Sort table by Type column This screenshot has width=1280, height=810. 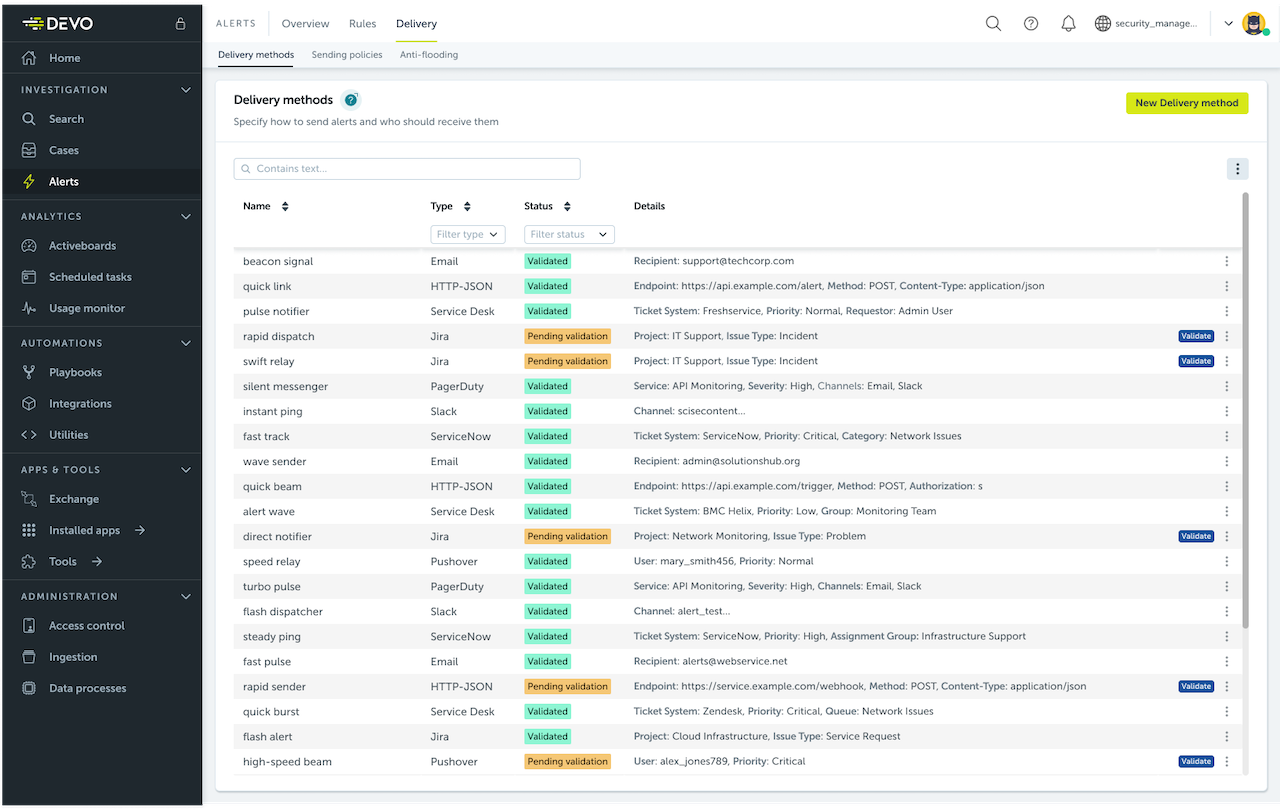(x=466, y=206)
